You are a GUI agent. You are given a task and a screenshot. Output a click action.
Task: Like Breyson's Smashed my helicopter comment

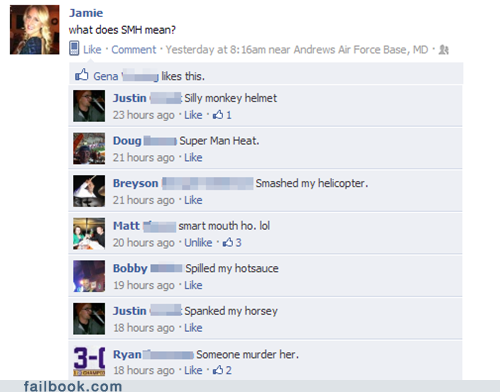(x=193, y=200)
